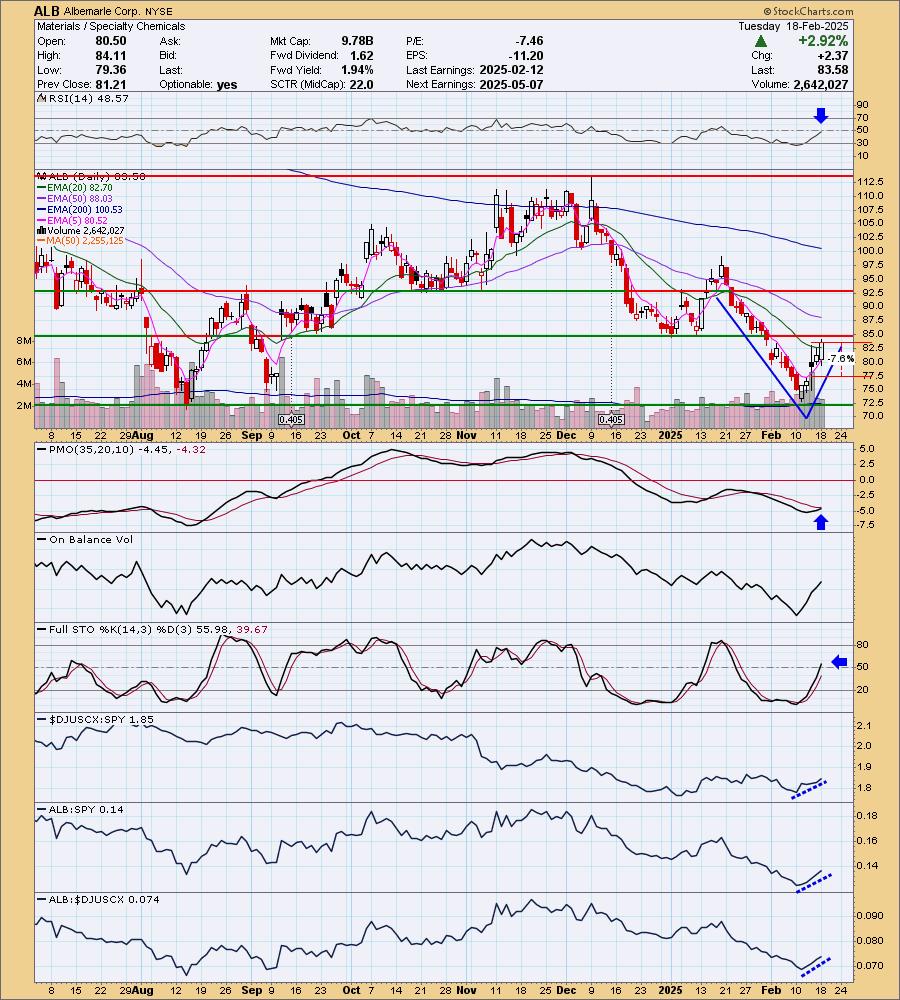The image size is (900, 1000).
Task: Click the 0.18 value on ALB:SPY axis
Action: pyautogui.click(x=868, y=816)
